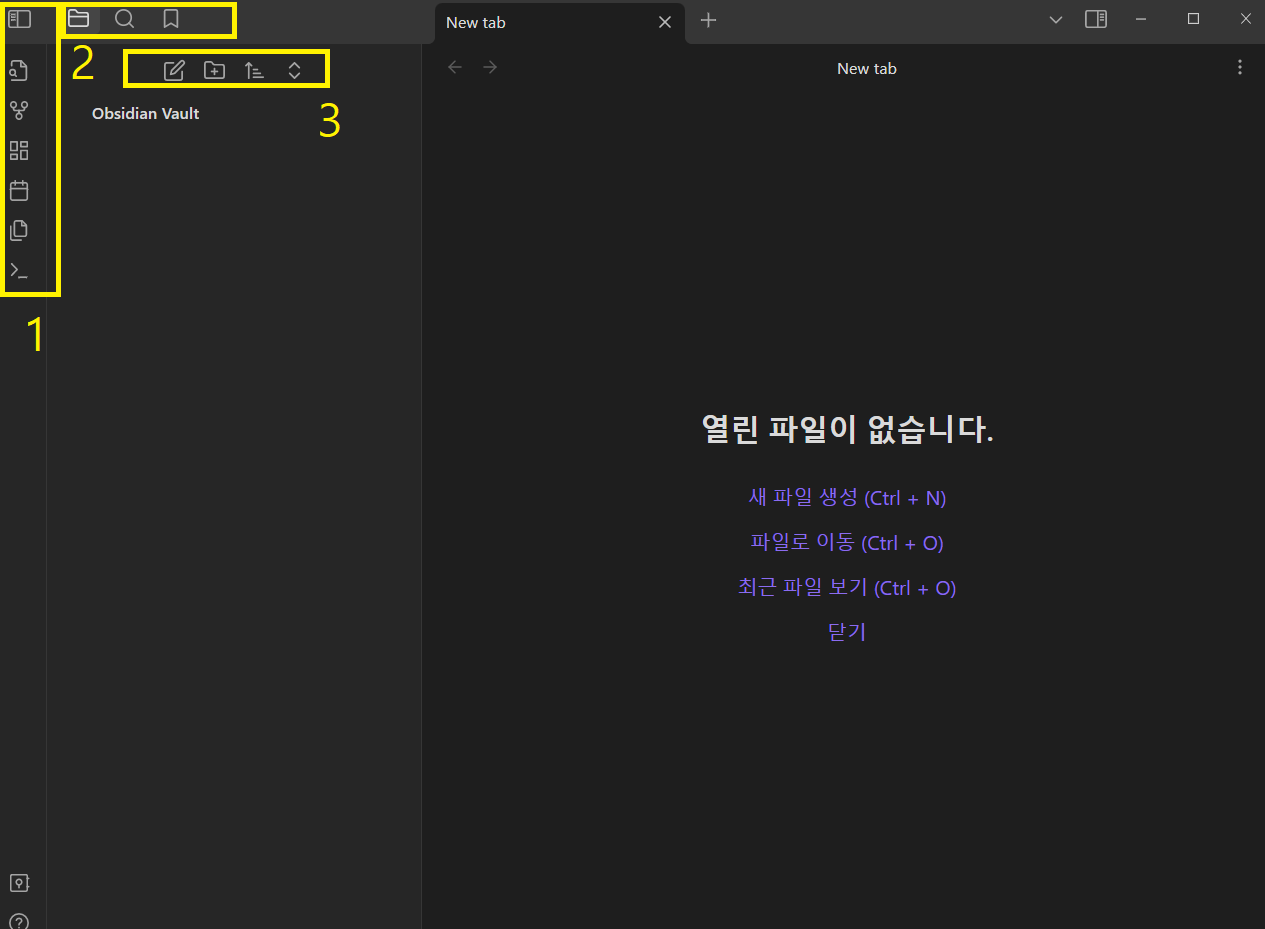Click the '파일로 이동 (Ctrl + O)' link

tap(847, 543)
